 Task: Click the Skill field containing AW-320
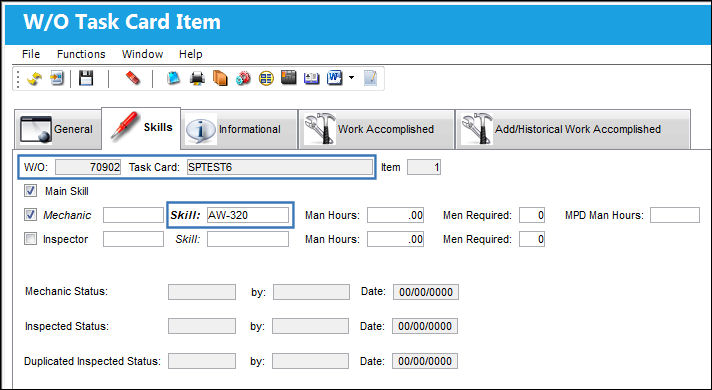(248, 215)
